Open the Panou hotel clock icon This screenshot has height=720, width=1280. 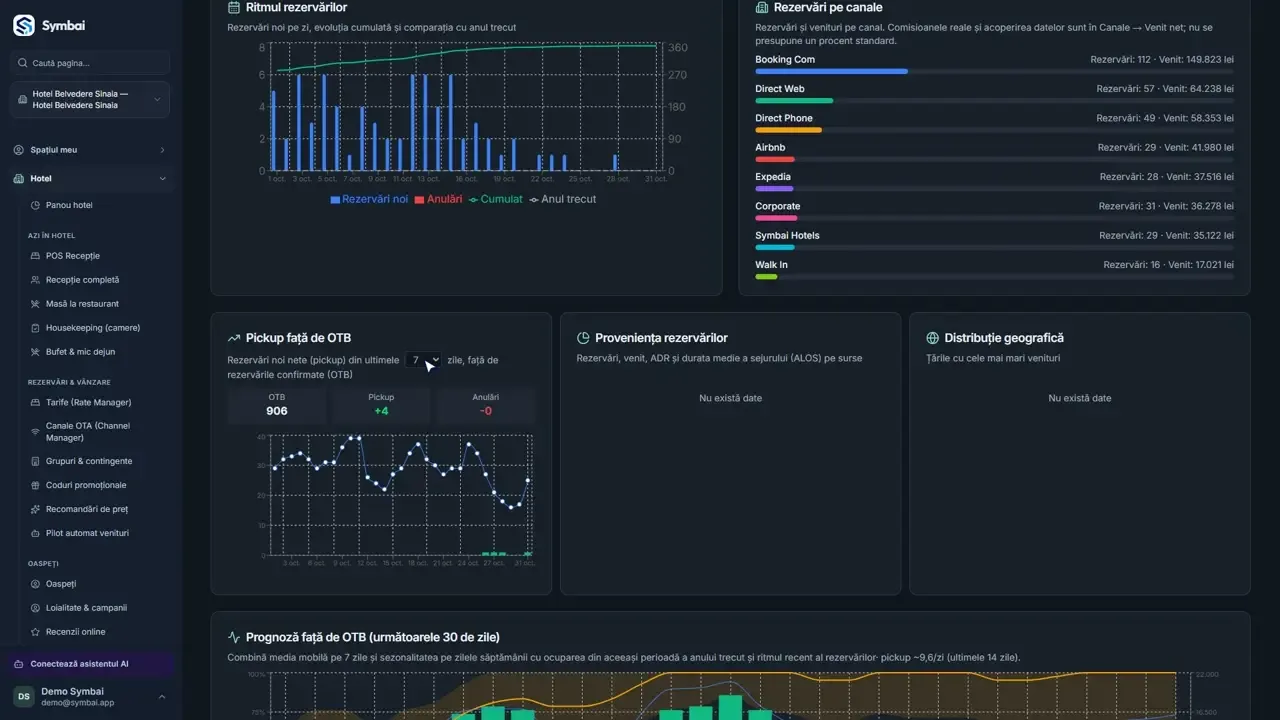click(x=35, y=205)
